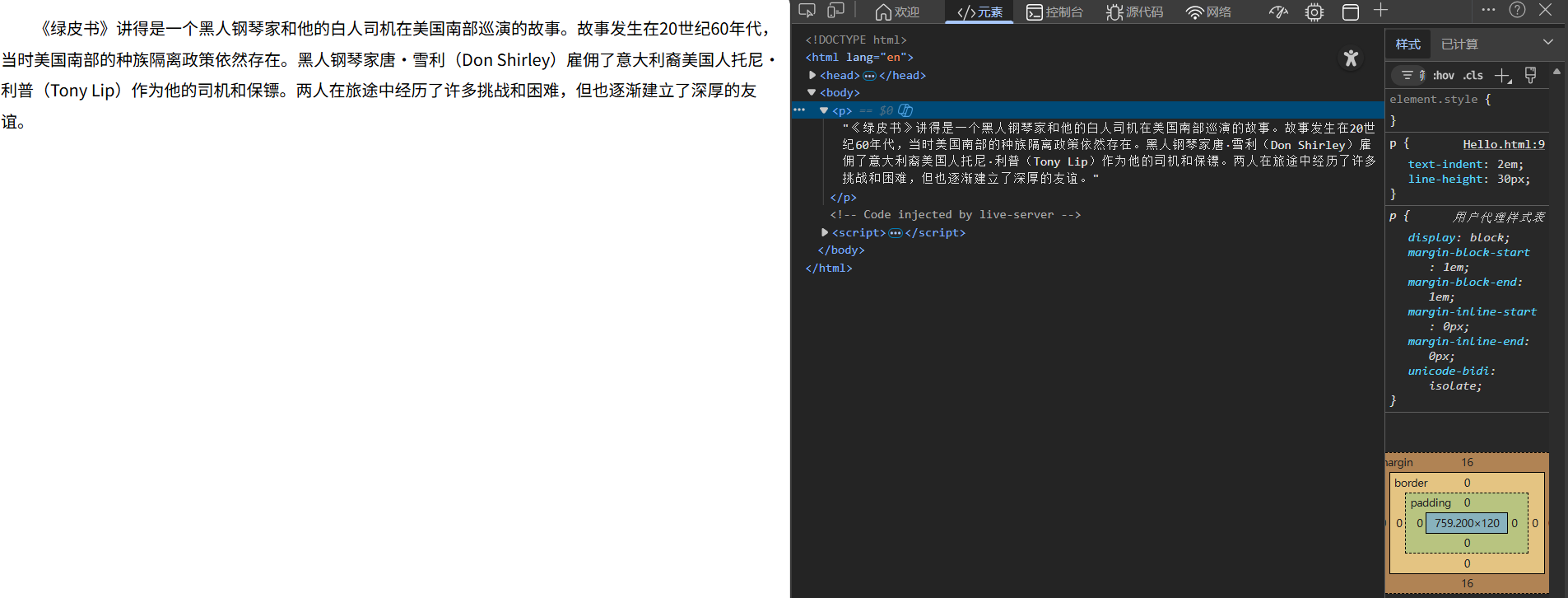Open the DevTools three-dot customize menu
This screenshot has height=598, width=1568.
pos(1488,10)
